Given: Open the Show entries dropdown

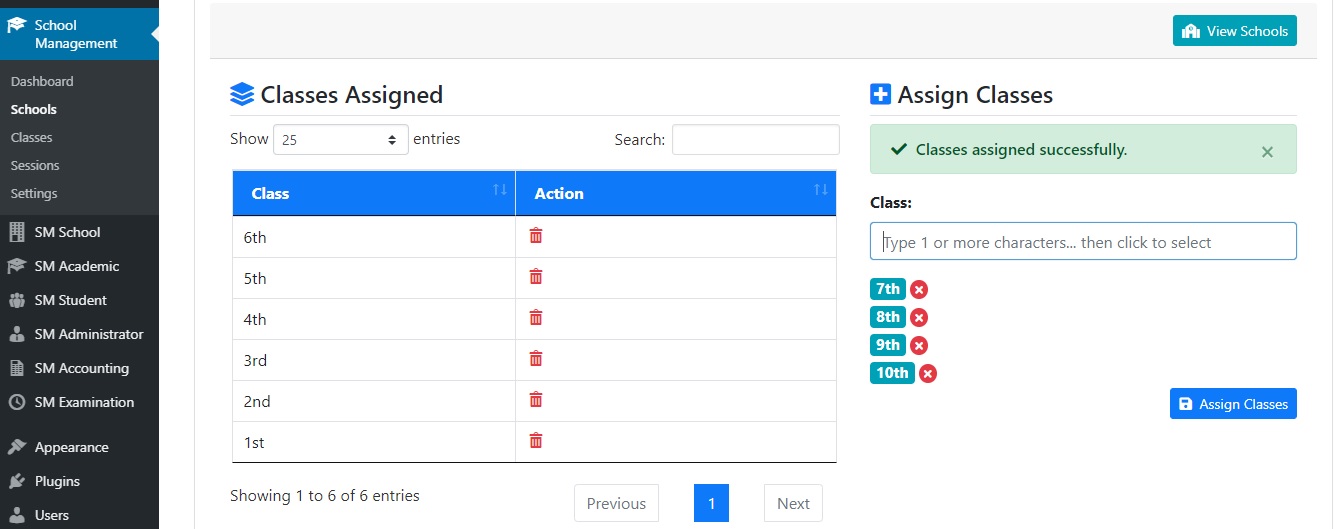Looking at the screenshot, I should 341,140.
